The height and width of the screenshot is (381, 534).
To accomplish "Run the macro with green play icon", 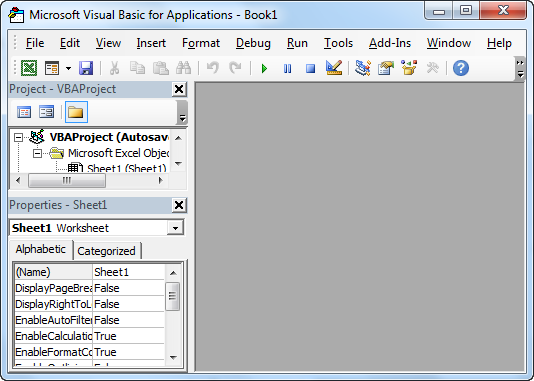I will click(264, 68).
